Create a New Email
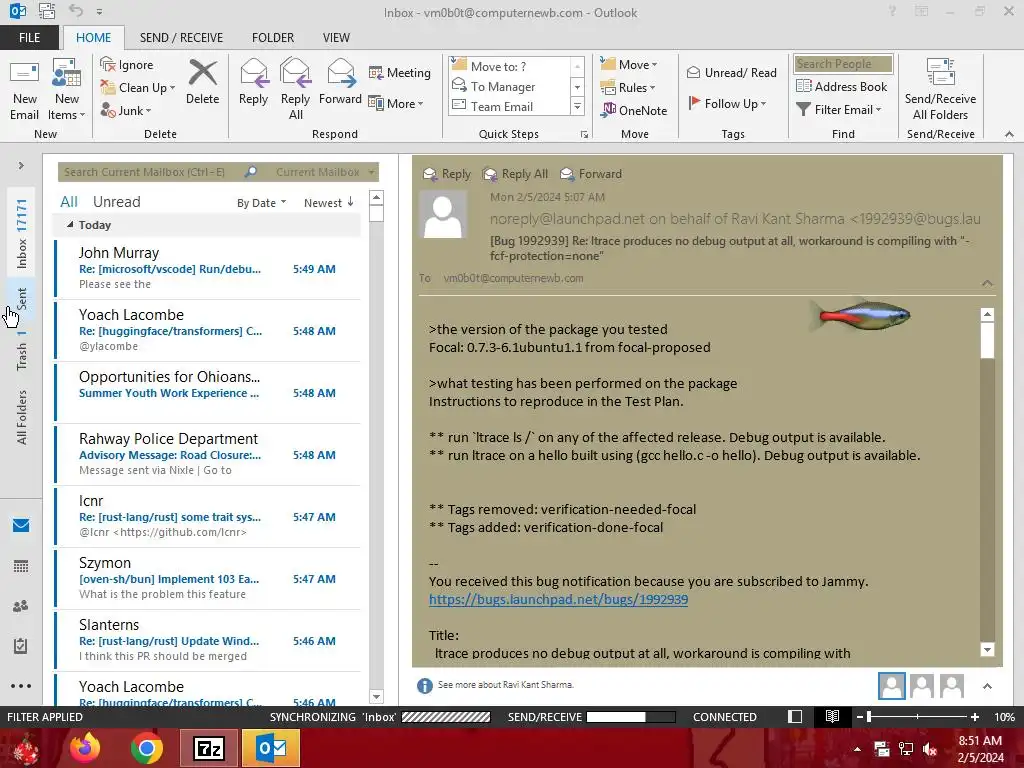Screen dimensions: 1024x768 coord(24,90)
